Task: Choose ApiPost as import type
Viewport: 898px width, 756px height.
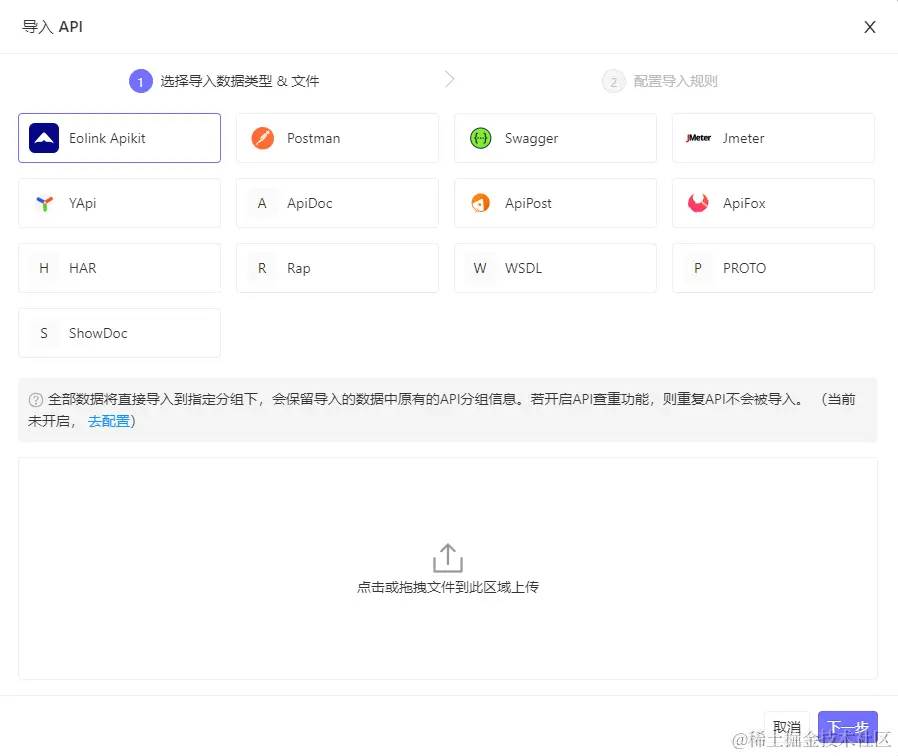Action: (x=556, y=203)
